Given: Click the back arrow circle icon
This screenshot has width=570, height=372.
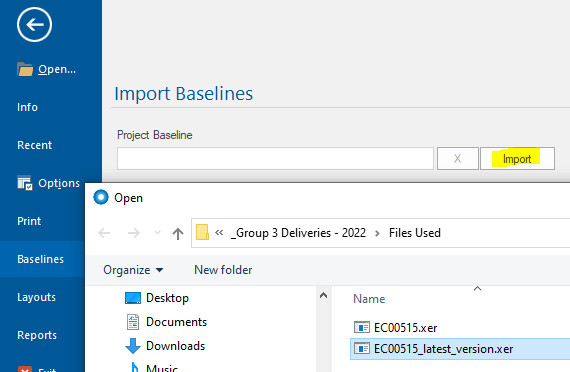Looking at the screenshot, I should pyautogui.click(x=35, y=25).
